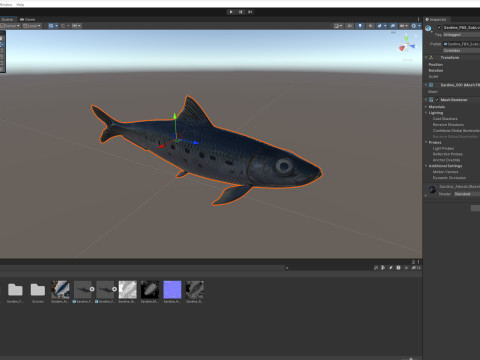The width and height of the screenshot is (480, 360).
Task: Open the scene draw mode dropdown
Action: pos(338,26)
